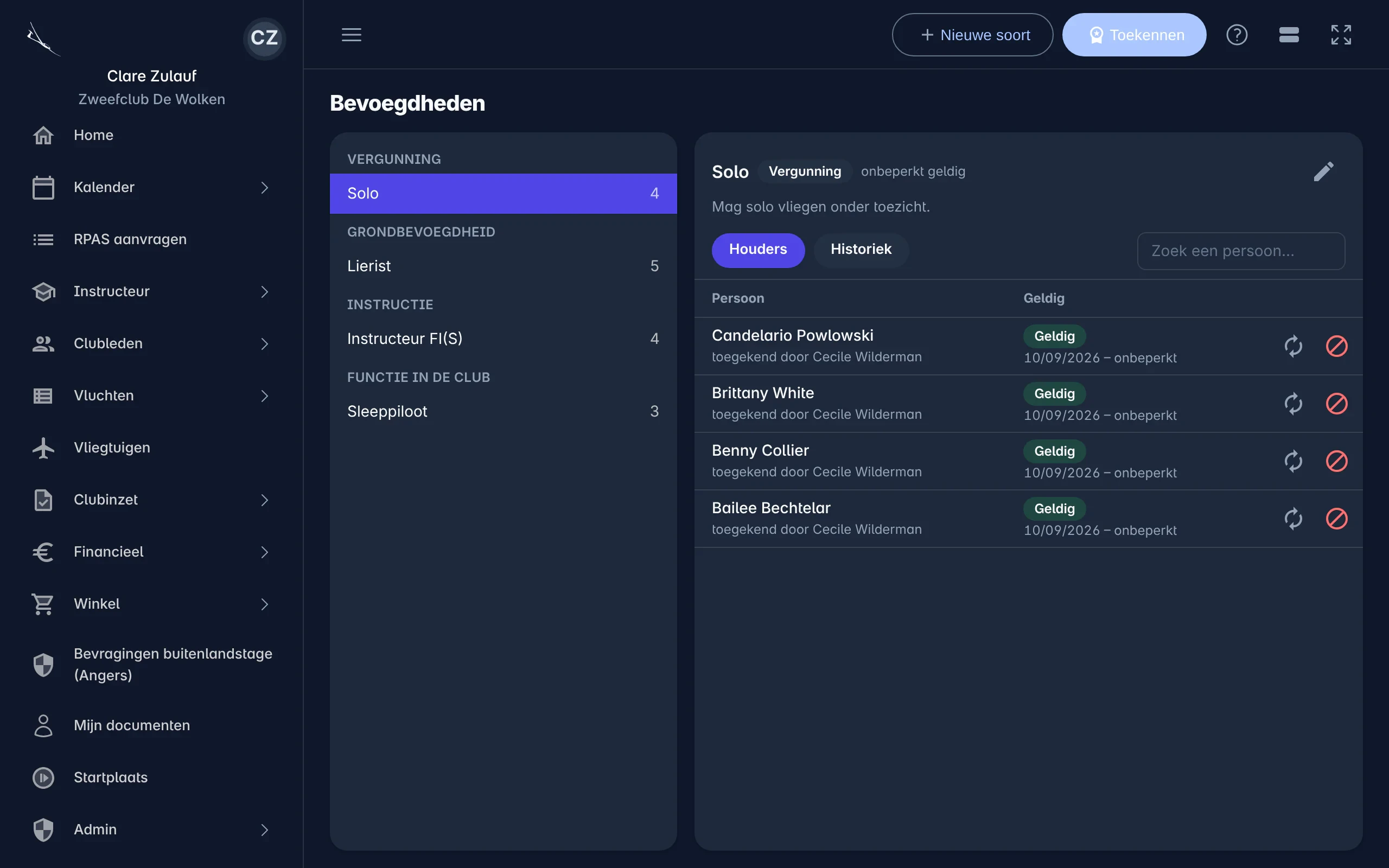Expand the Vluchten menu
The width and height of the screenshot is (1389, 868).
point(151,395)
